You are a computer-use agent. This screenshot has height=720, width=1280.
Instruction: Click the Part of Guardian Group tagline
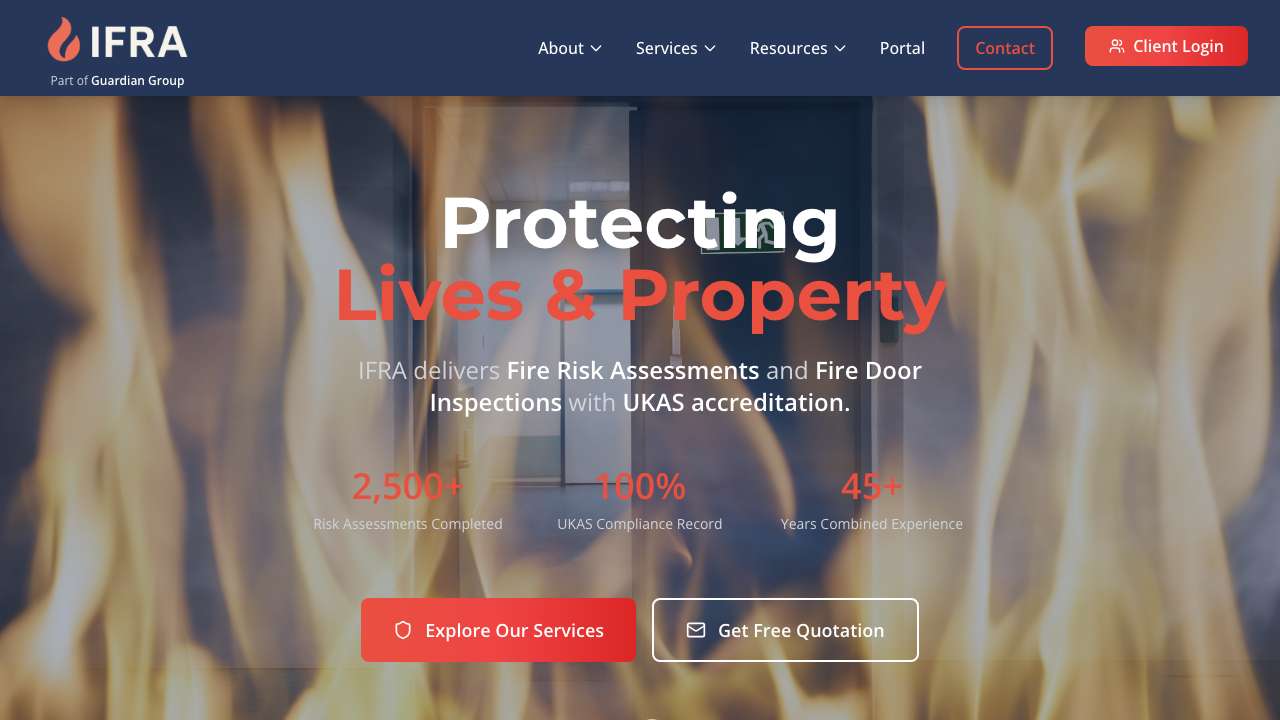click(x=117, y=80)
